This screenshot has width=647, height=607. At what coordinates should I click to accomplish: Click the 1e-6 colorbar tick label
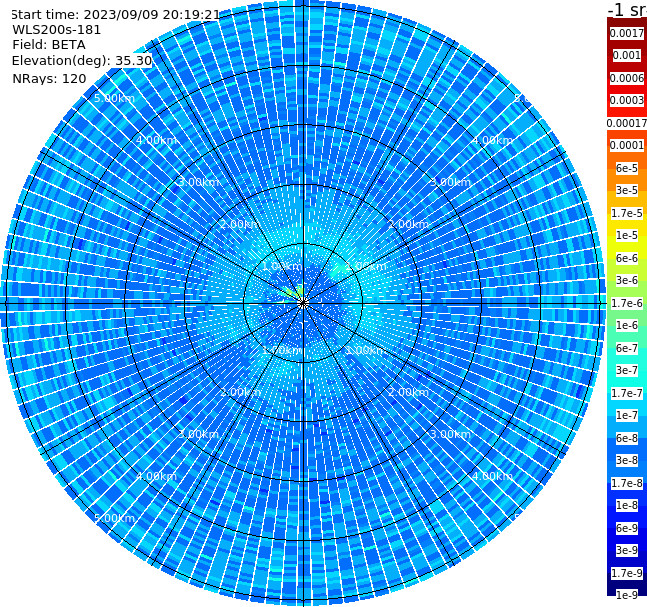pos(627,325)
